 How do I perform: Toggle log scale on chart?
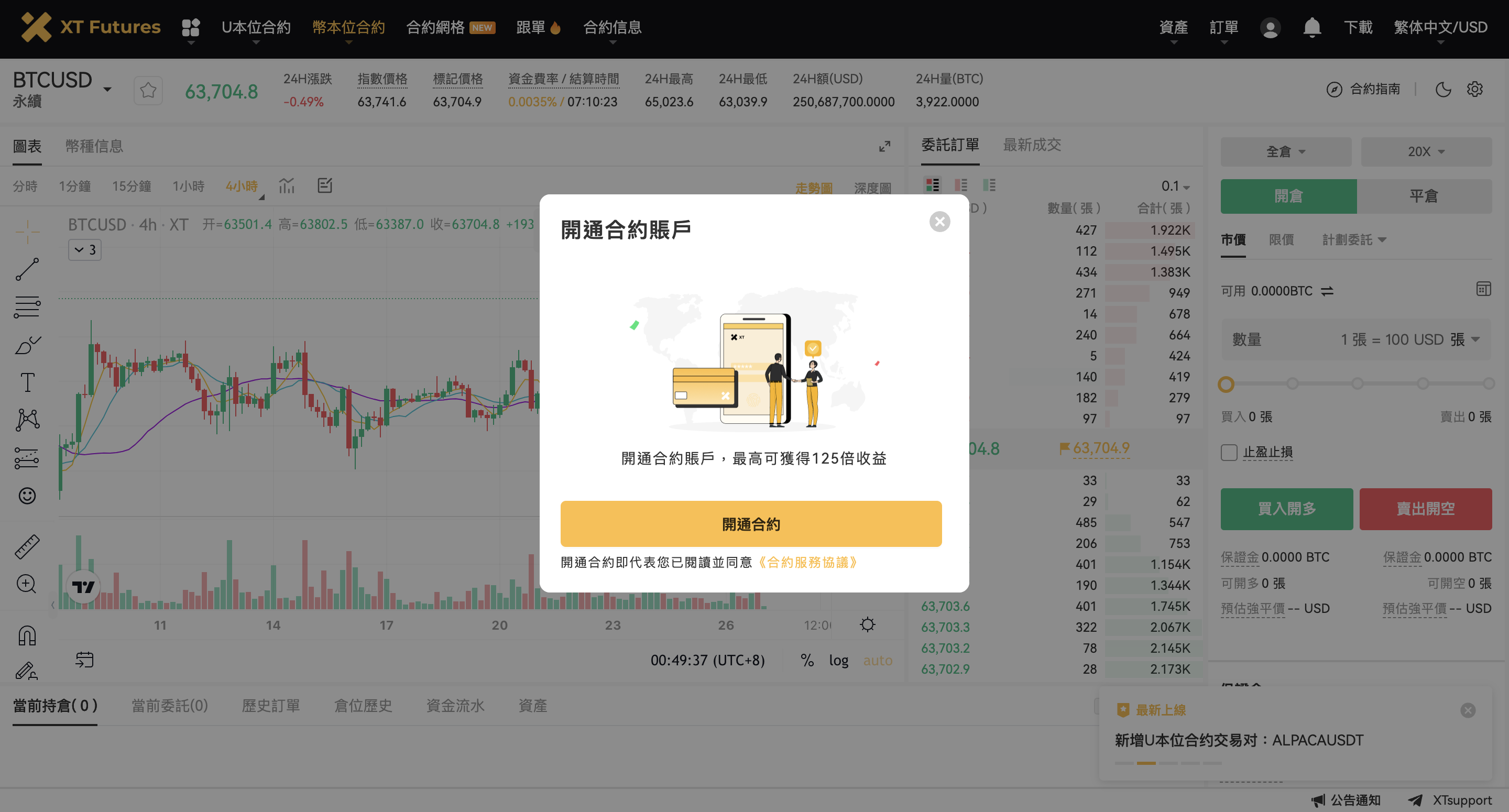pyautogui.click(x=838, y=660)
